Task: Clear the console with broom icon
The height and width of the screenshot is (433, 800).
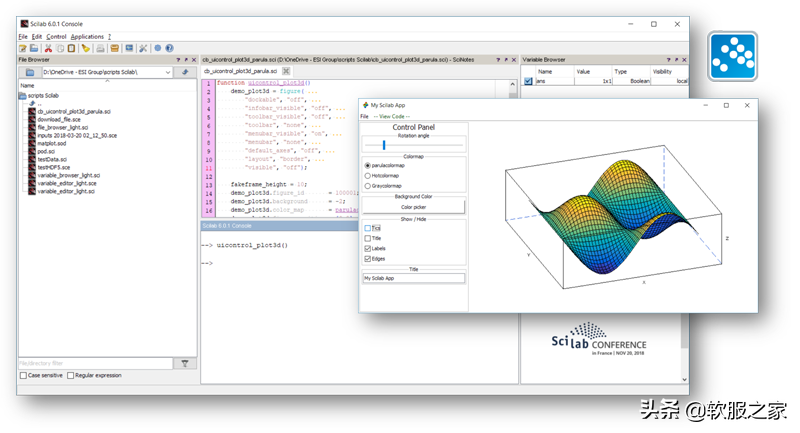Action: pyautogui.click(x=86, y=48)
